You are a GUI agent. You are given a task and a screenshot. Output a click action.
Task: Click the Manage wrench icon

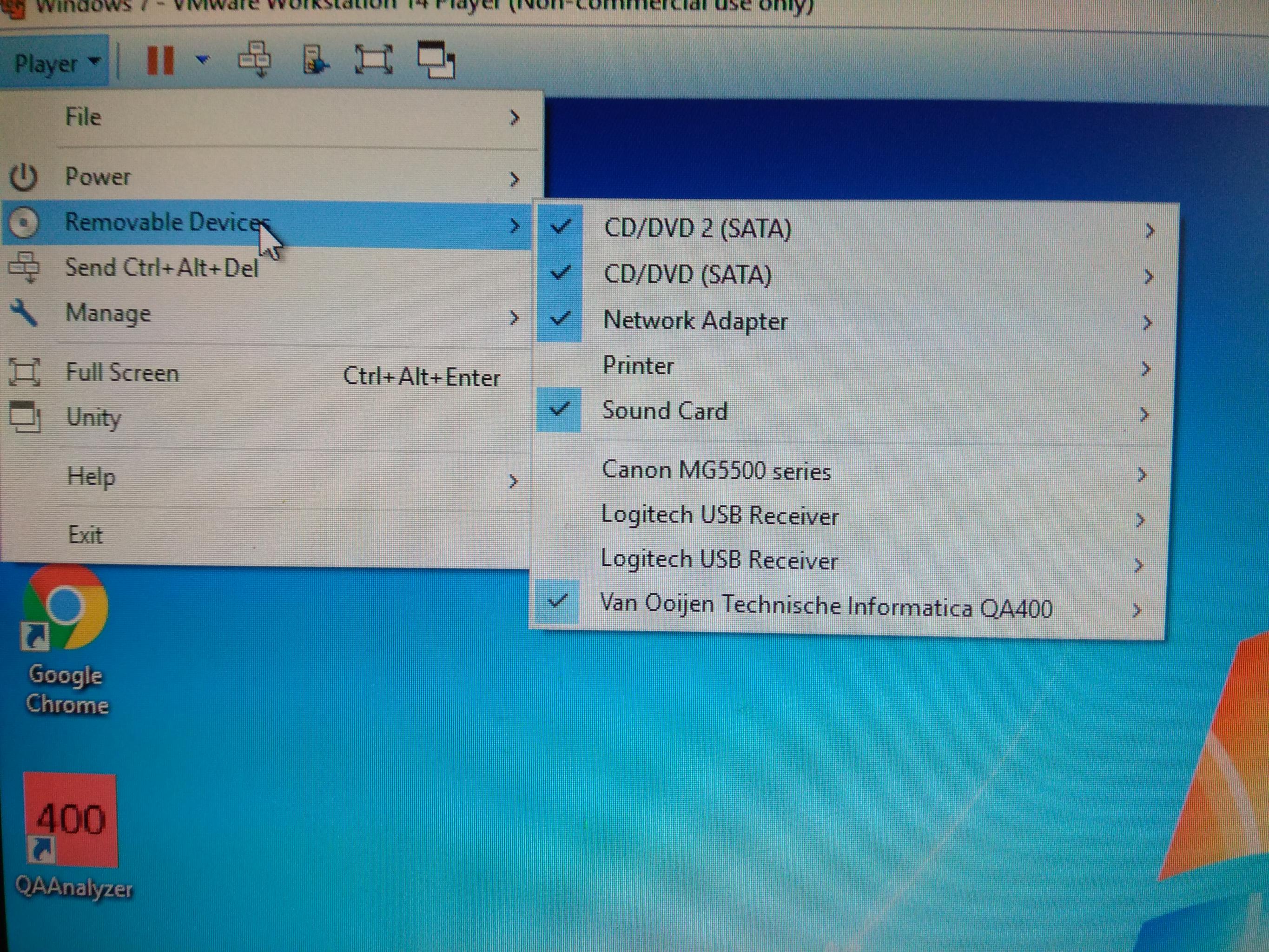tap(24, 313)
